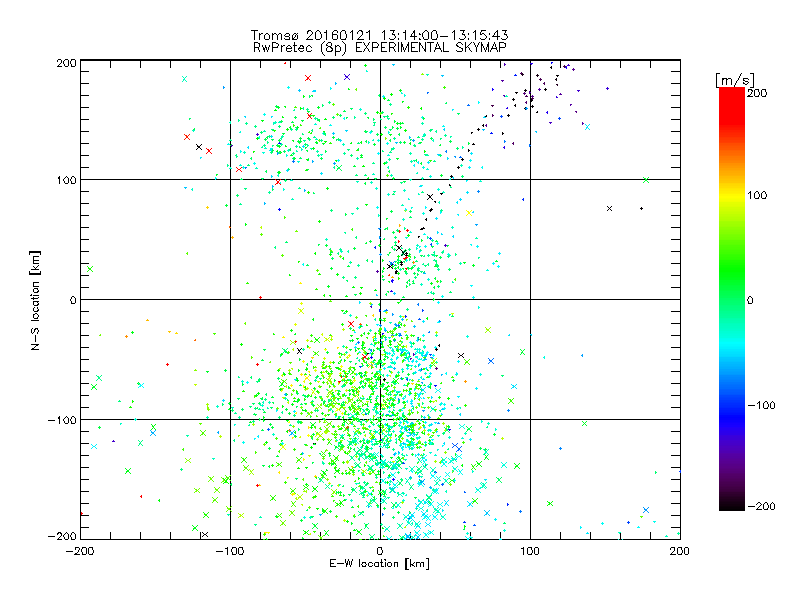This screenshot has height=600, width=800.
Task: Pick the yellow band of the colorbar
Action: coord(732,195)
